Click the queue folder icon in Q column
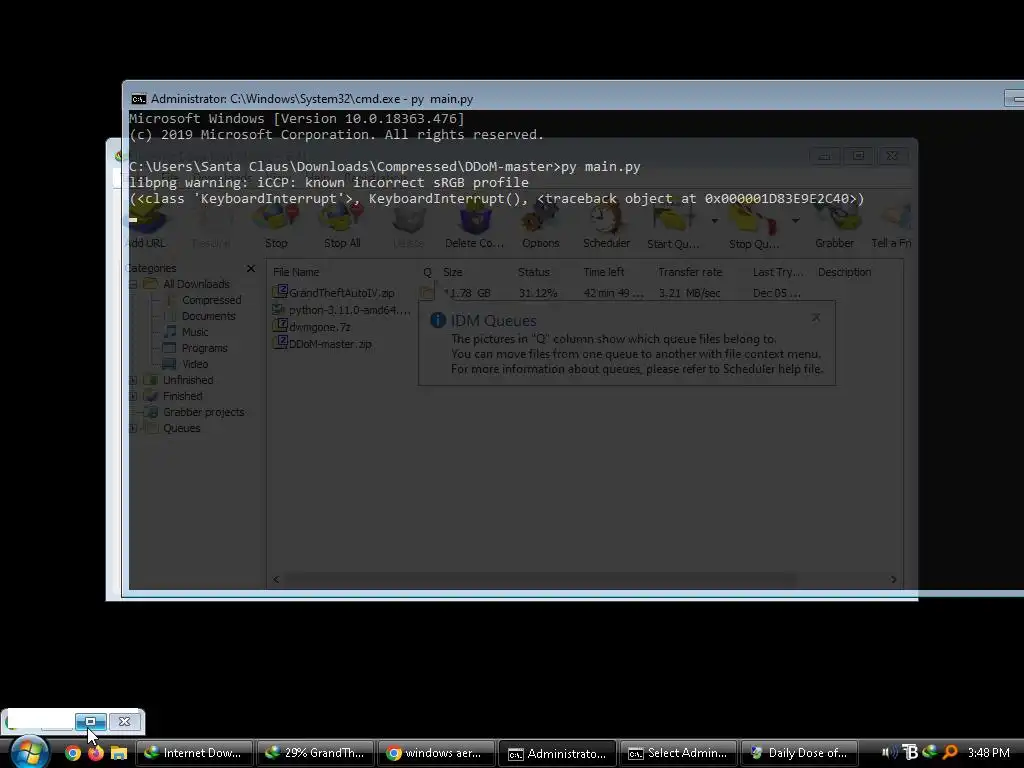 [427, 293]
